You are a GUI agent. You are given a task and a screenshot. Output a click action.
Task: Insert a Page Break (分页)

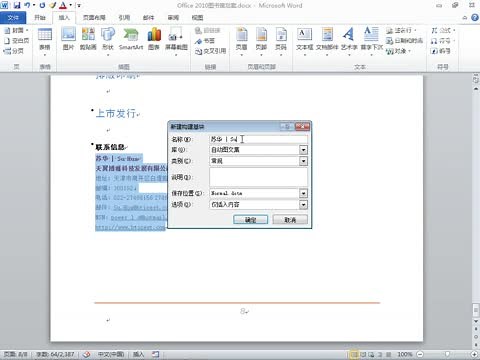point(13,51)
